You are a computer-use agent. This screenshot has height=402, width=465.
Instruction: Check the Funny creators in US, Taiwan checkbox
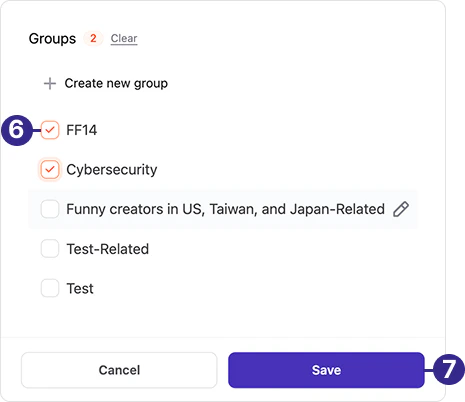50,209
